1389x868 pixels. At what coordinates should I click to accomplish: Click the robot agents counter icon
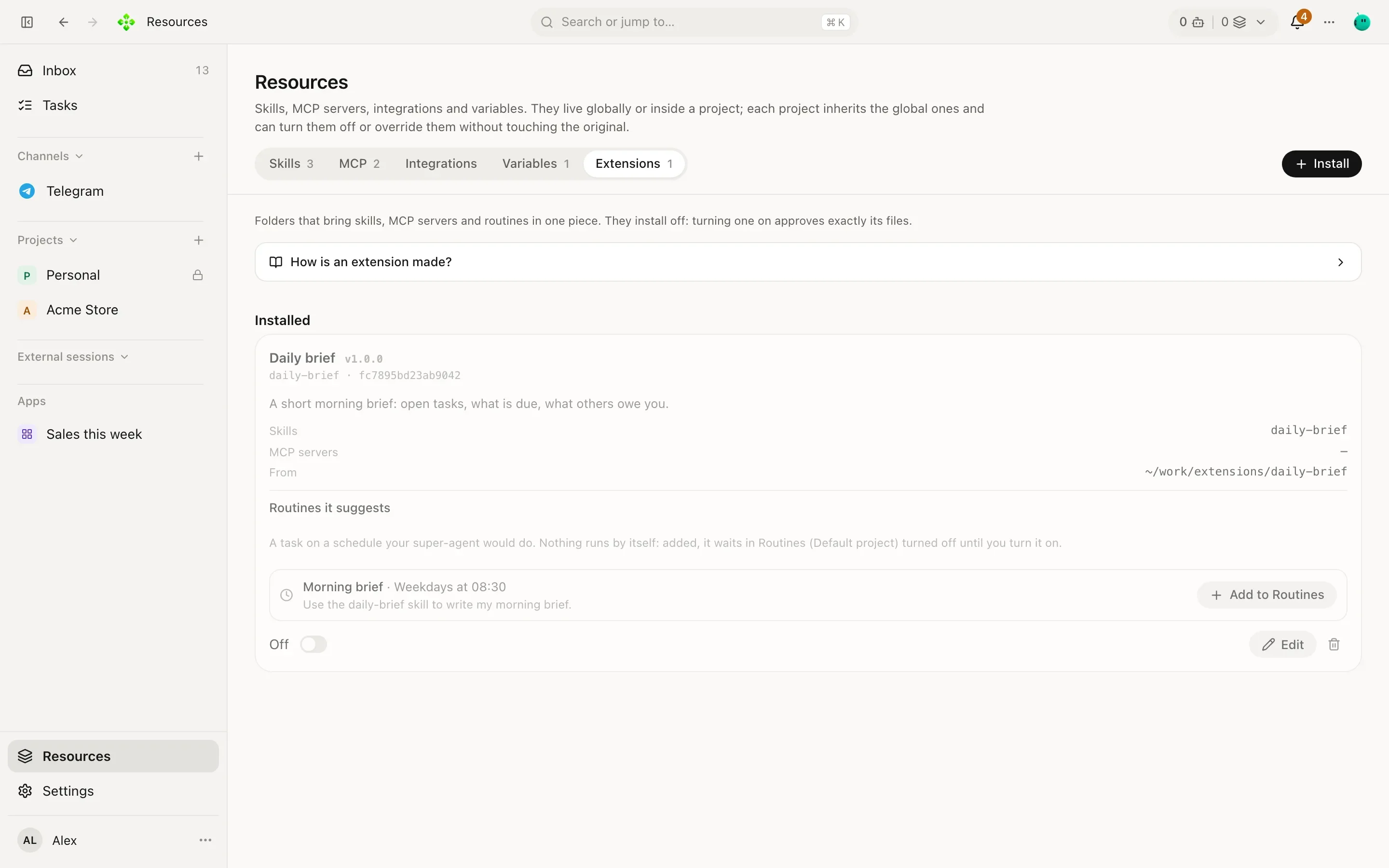1198,22
